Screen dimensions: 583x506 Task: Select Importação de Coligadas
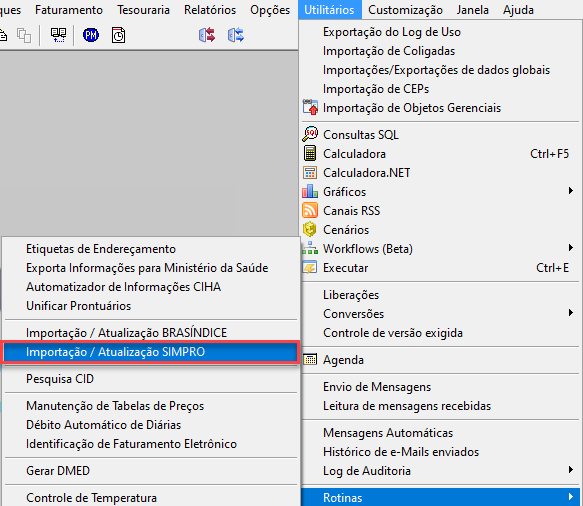click(440, 51)
